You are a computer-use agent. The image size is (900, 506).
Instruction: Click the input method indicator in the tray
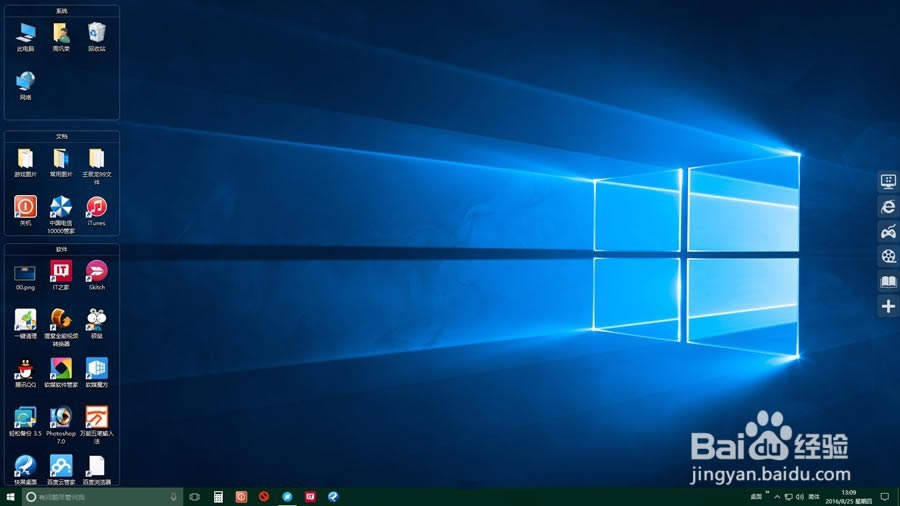tap(814, 497)
